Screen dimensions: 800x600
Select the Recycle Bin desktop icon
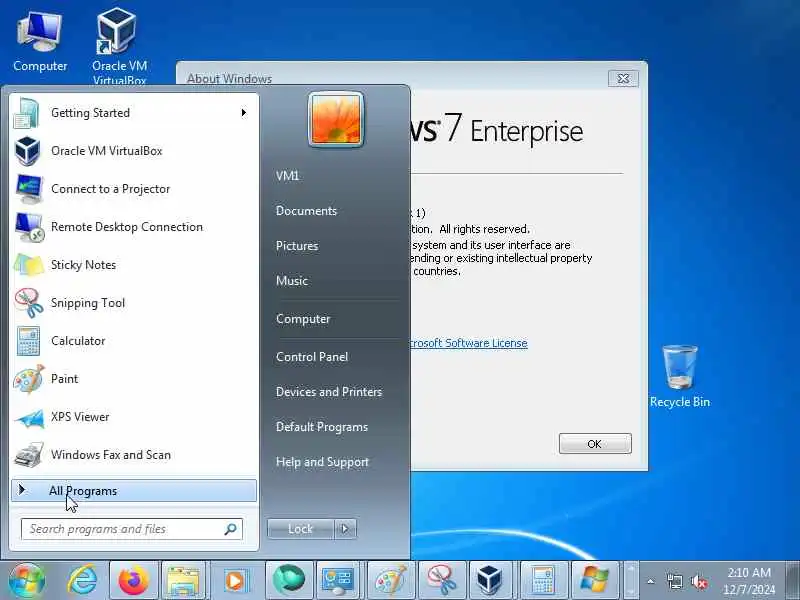680,377
